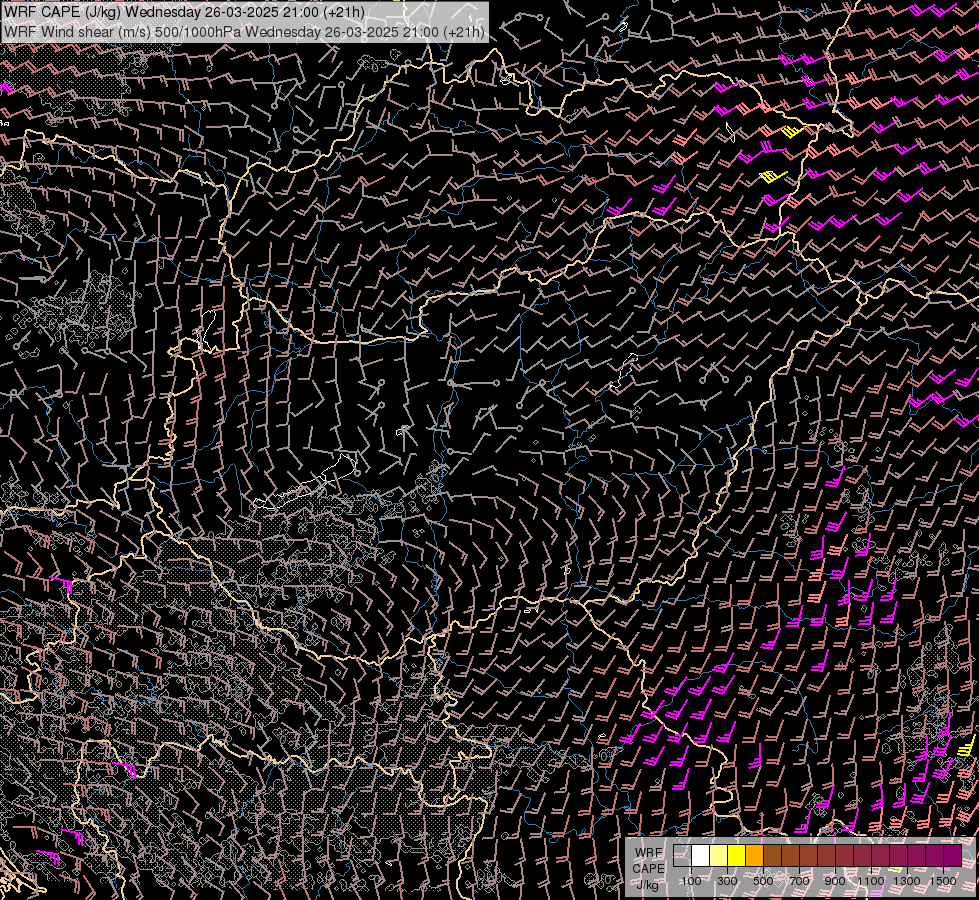Click the white swatch in the CAPE legend
Screen dimensions: 979x900
[x=701, y=856]
